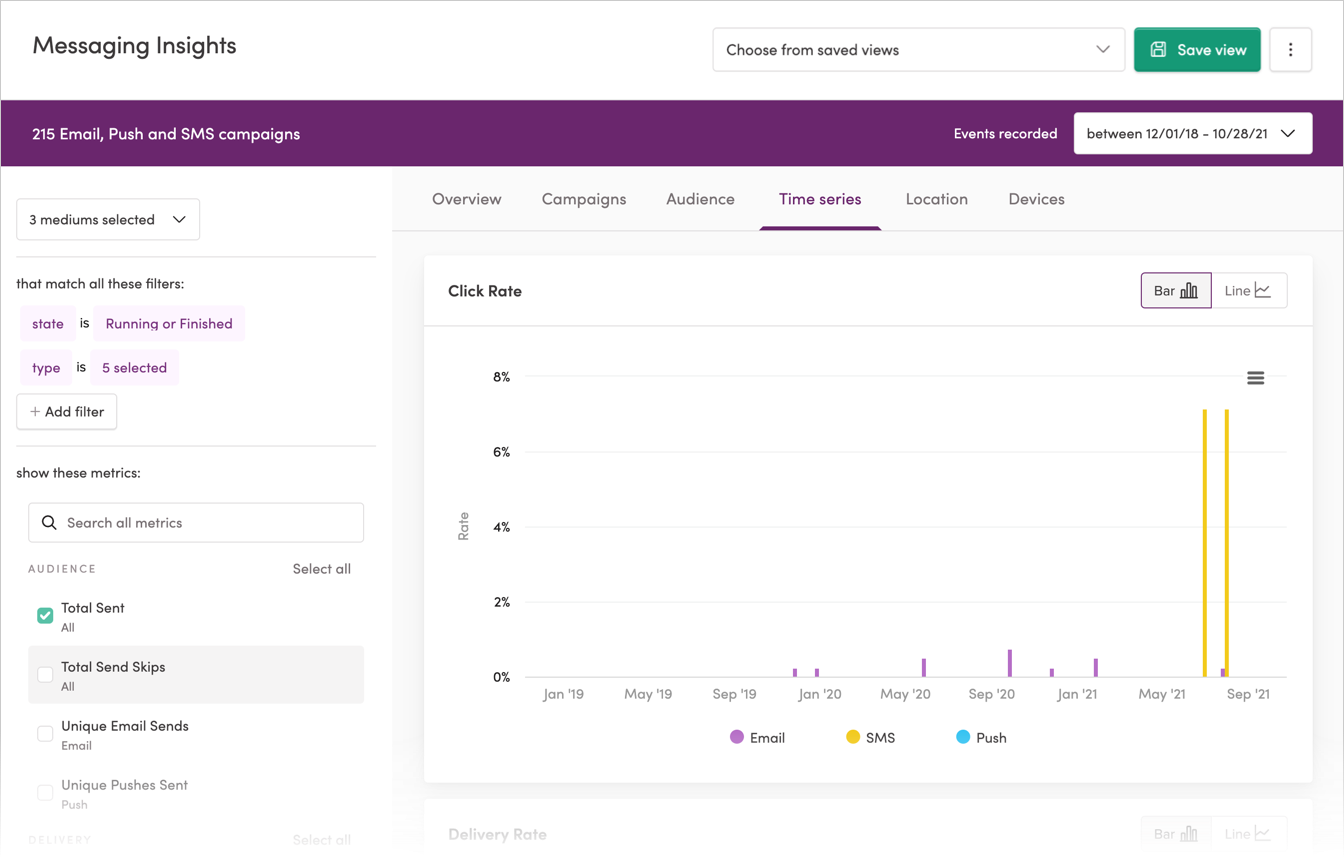Image resolution: width=1344 pixels, height=858 pixels.
Task: Uncheck the Total Sent checkbox
Action: click(45, 615)
